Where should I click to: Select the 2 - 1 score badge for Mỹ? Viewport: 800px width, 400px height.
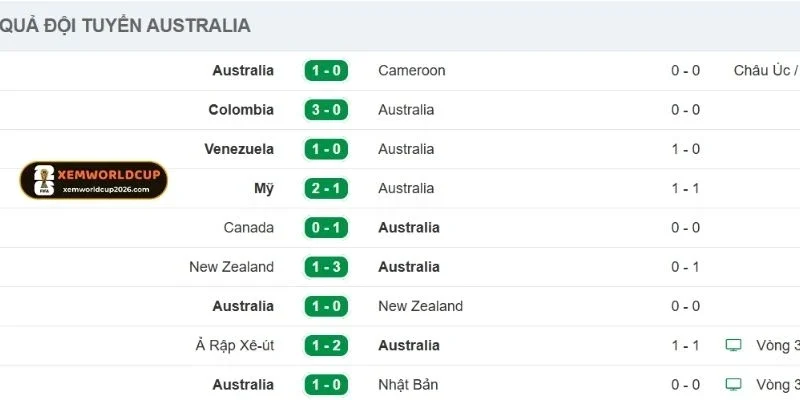(x=326, y=188)
